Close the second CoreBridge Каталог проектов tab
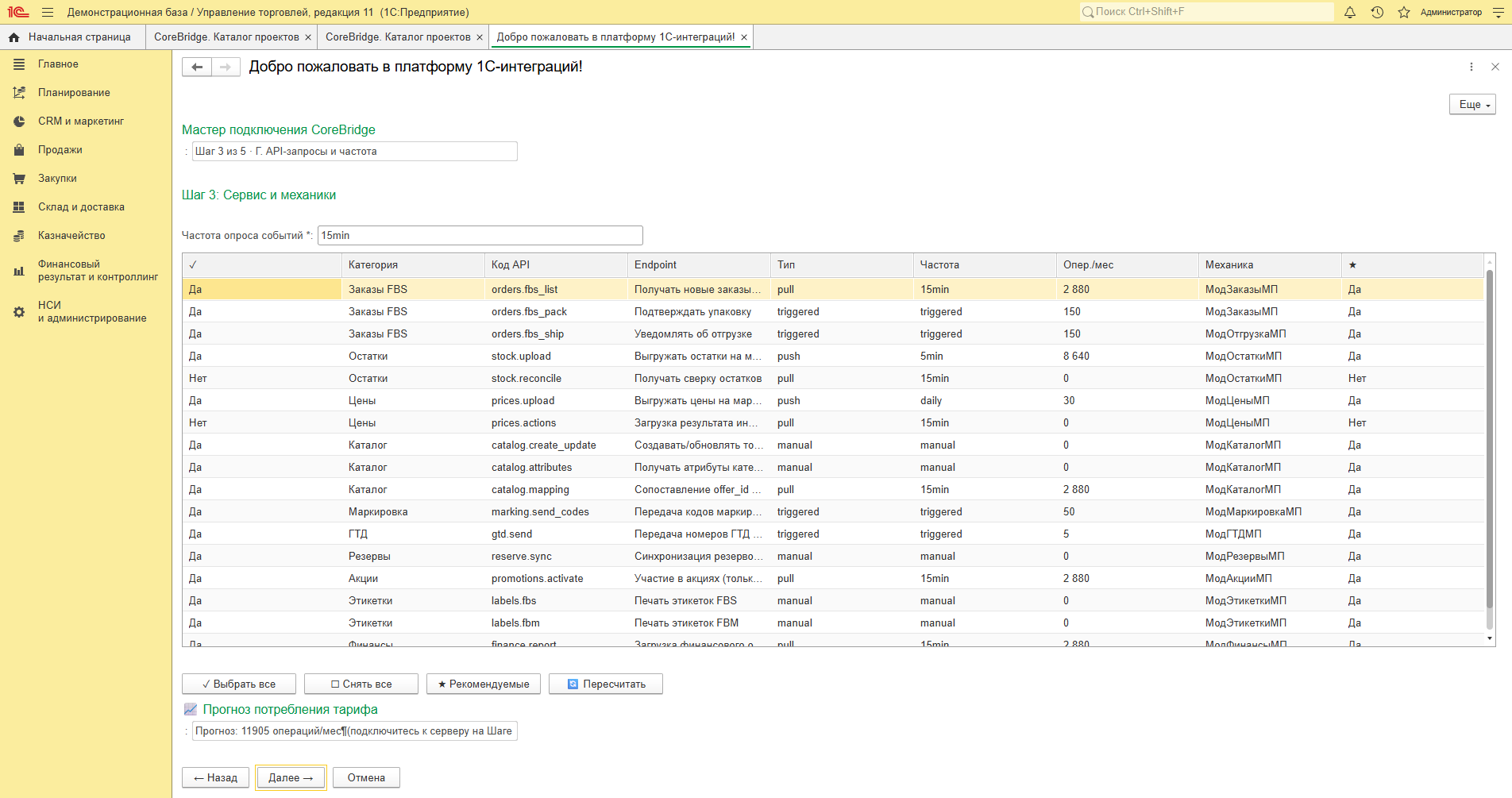1512x798 pixels. [x=480, y=37]
